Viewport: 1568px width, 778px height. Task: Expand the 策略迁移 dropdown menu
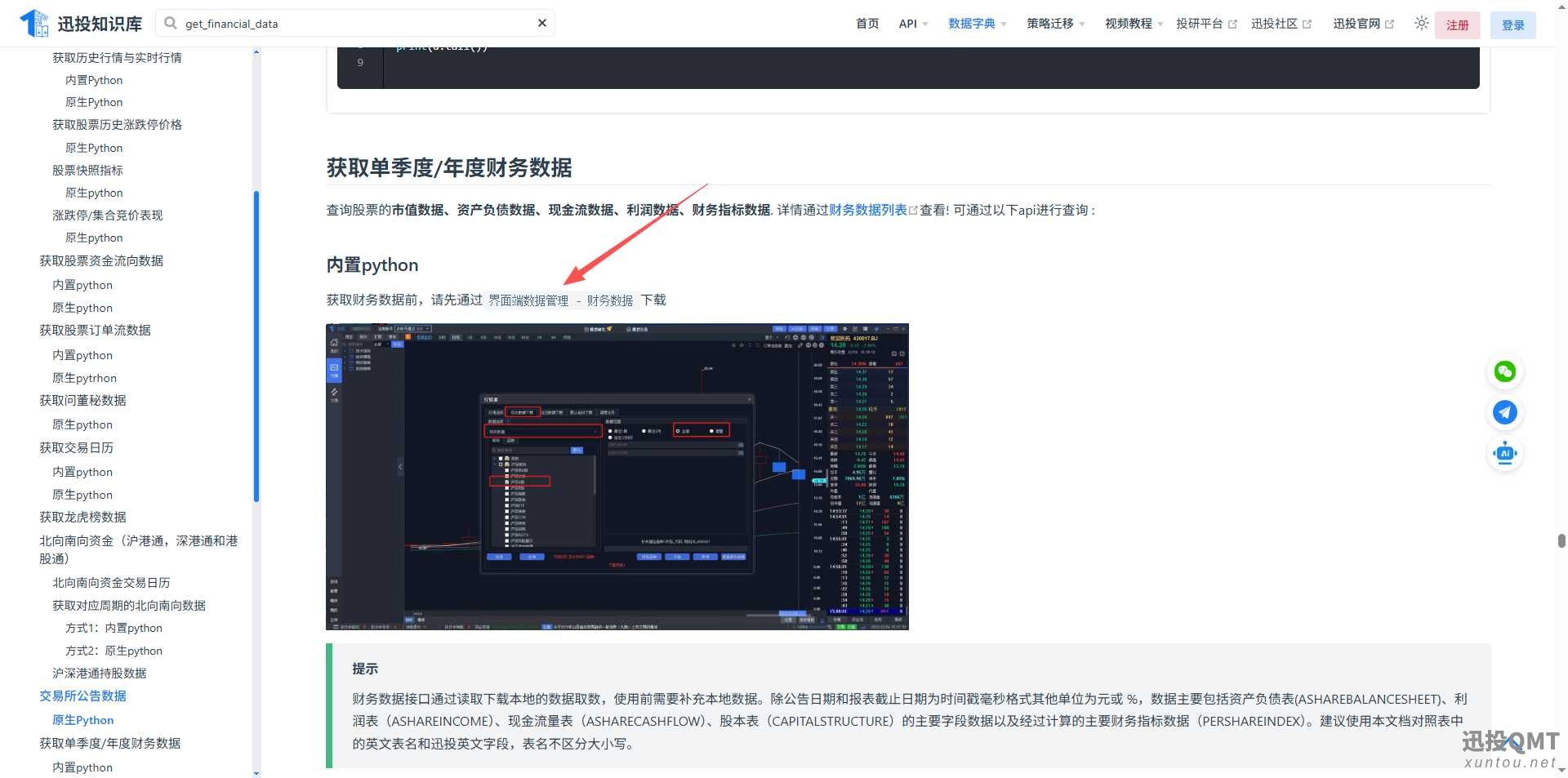1055,24
